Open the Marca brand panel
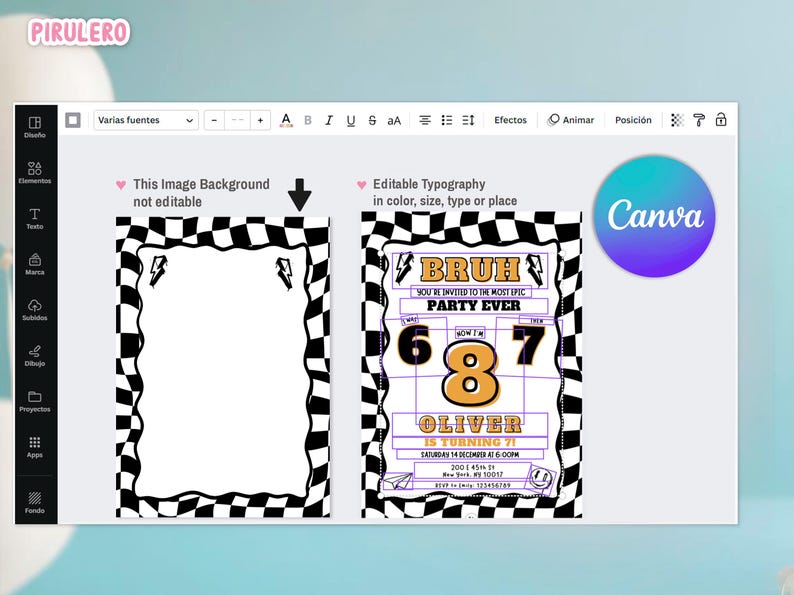794x595 pixels. (34, 264)
